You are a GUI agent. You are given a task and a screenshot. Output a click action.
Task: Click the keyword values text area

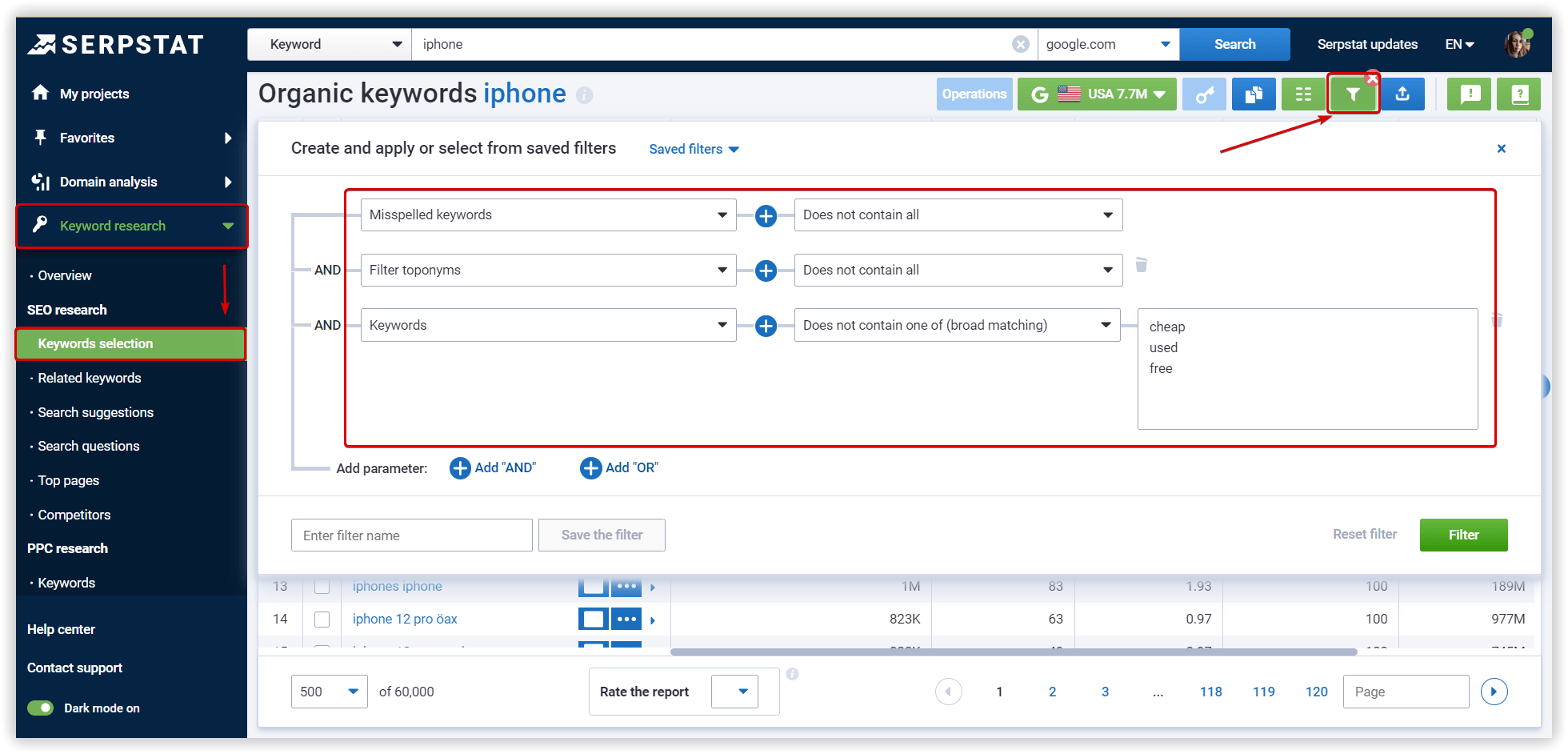click(1307, 369)
